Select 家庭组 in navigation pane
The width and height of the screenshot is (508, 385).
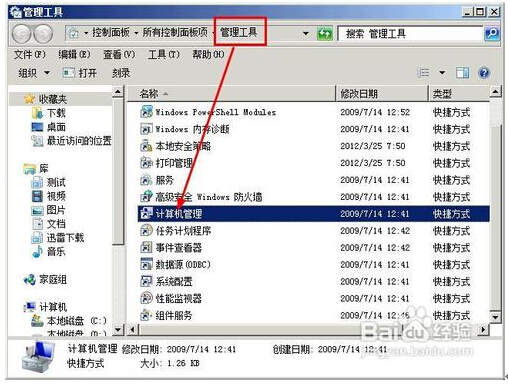[45, 279]
